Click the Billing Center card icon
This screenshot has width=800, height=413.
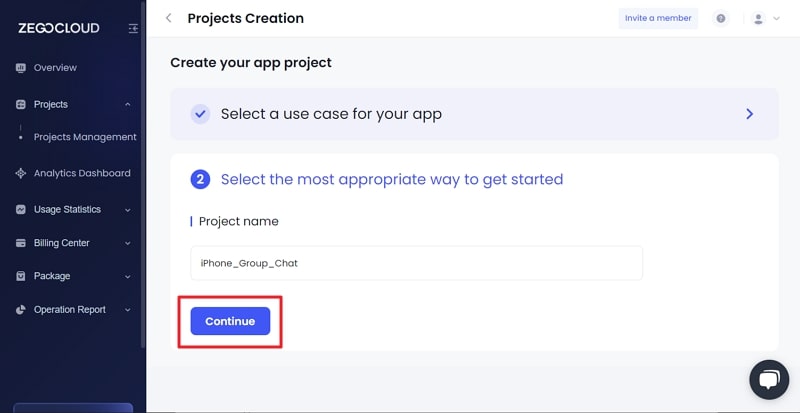[21, 243]
